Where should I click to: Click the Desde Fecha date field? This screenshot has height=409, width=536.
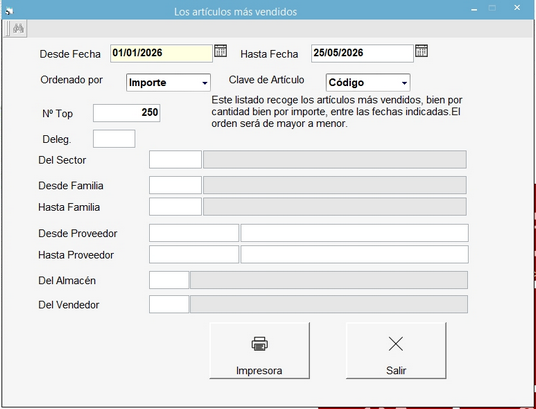[161, 53]
